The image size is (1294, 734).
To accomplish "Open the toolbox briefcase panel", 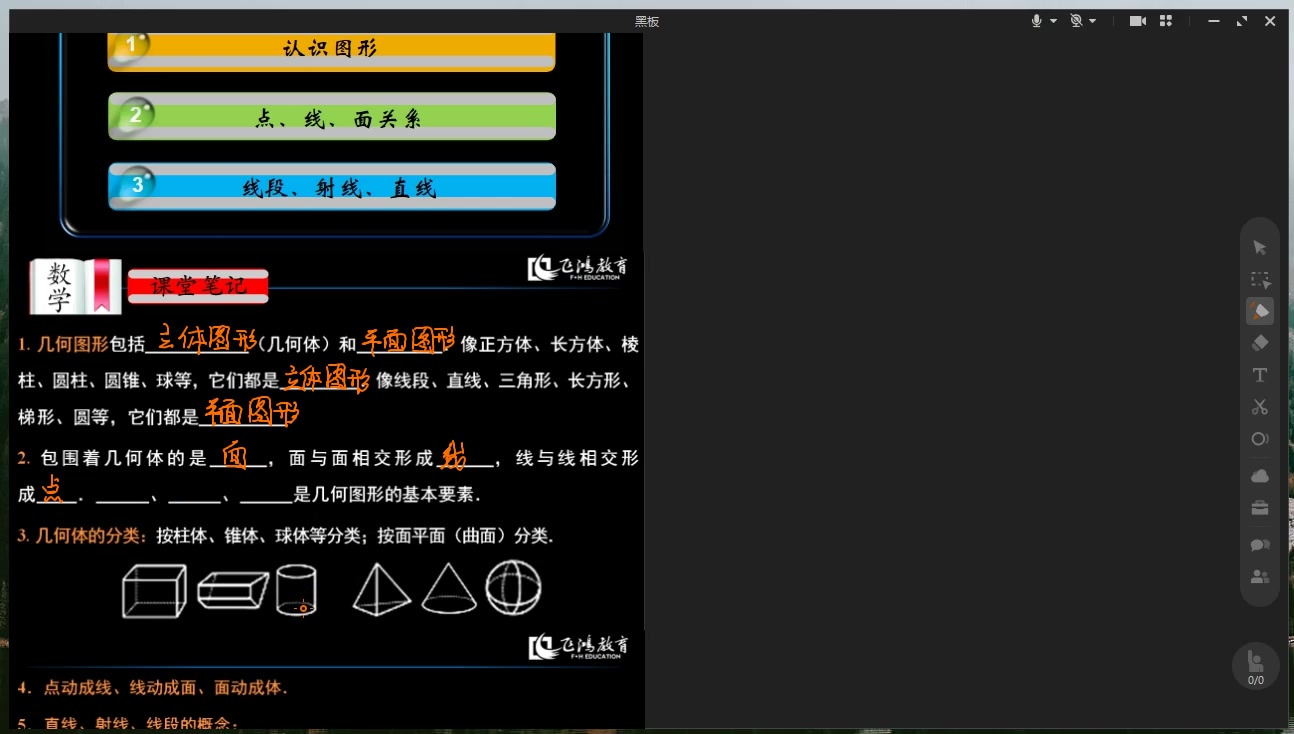I will [1260, 508].
